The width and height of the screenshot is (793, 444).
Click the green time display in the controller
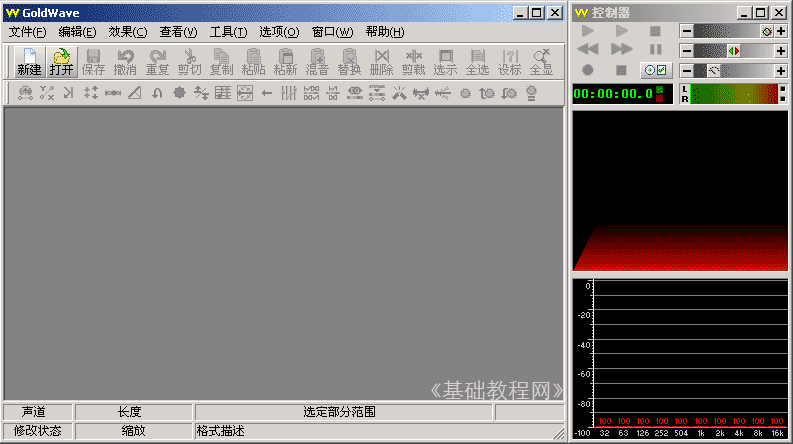[613, 93]
